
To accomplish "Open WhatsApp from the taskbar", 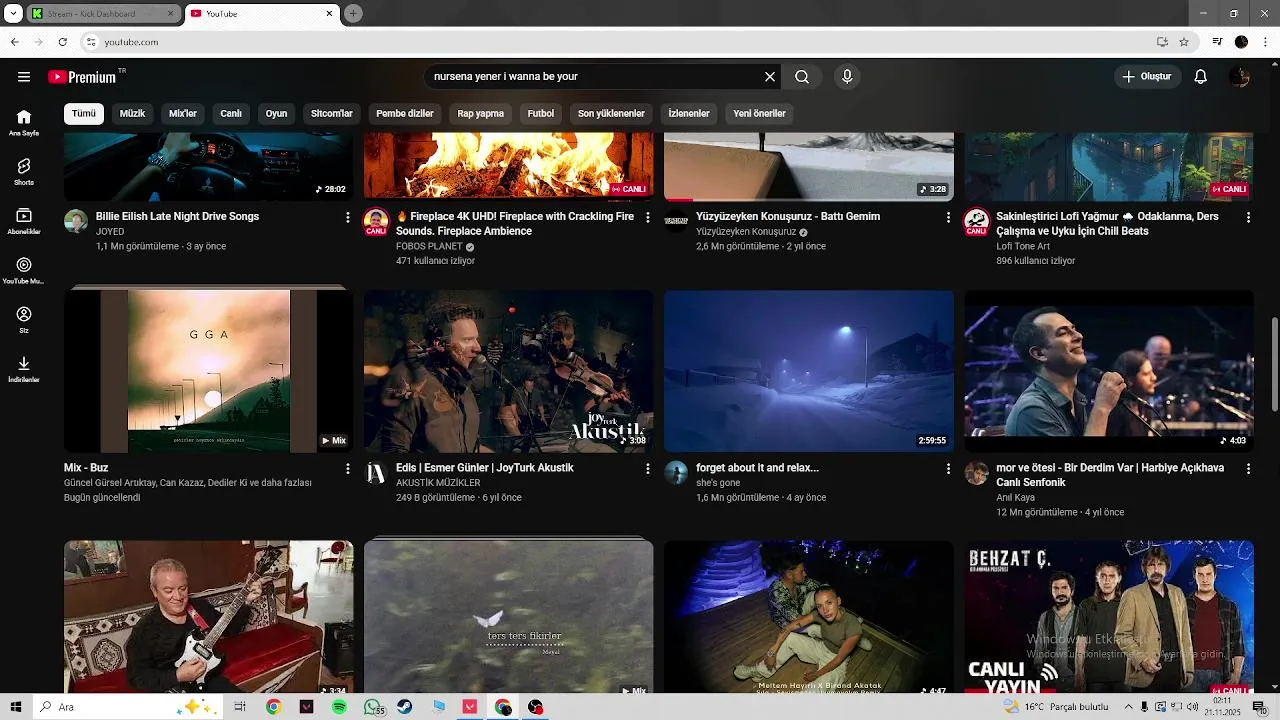I will coord(372,707).
